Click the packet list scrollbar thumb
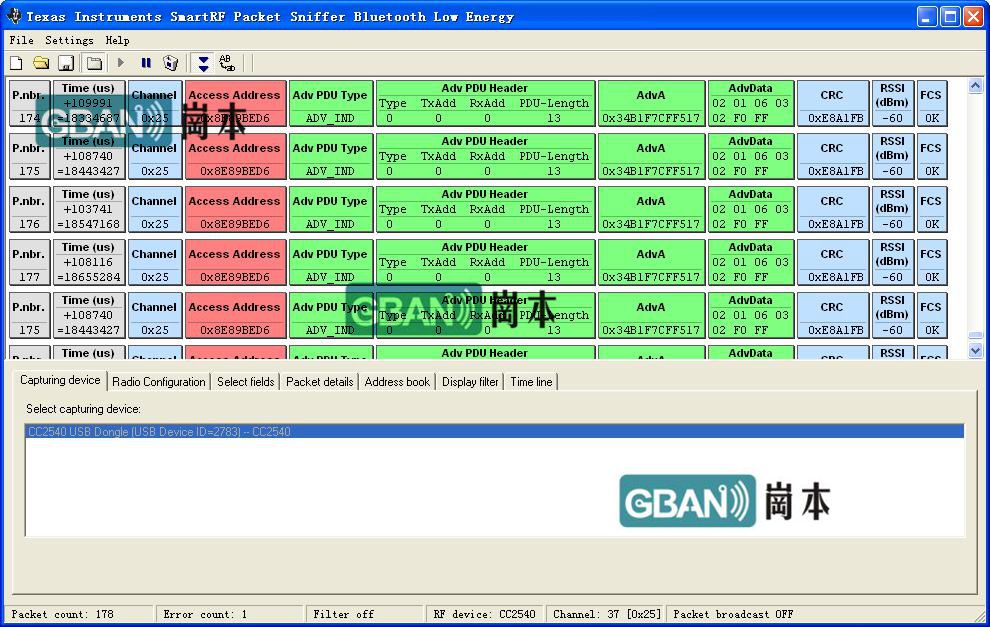 coord(975,336)
